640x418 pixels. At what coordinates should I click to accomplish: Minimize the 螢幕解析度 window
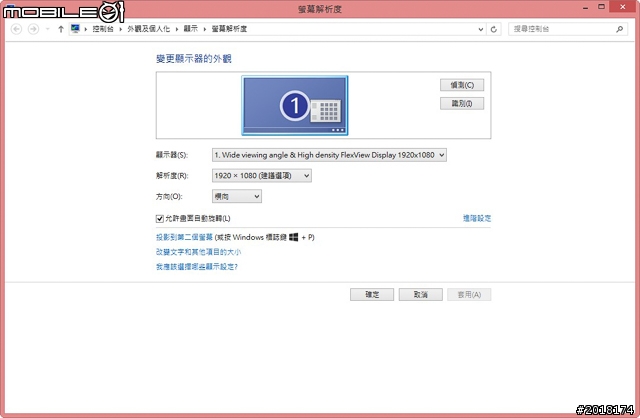click(586, 7)
